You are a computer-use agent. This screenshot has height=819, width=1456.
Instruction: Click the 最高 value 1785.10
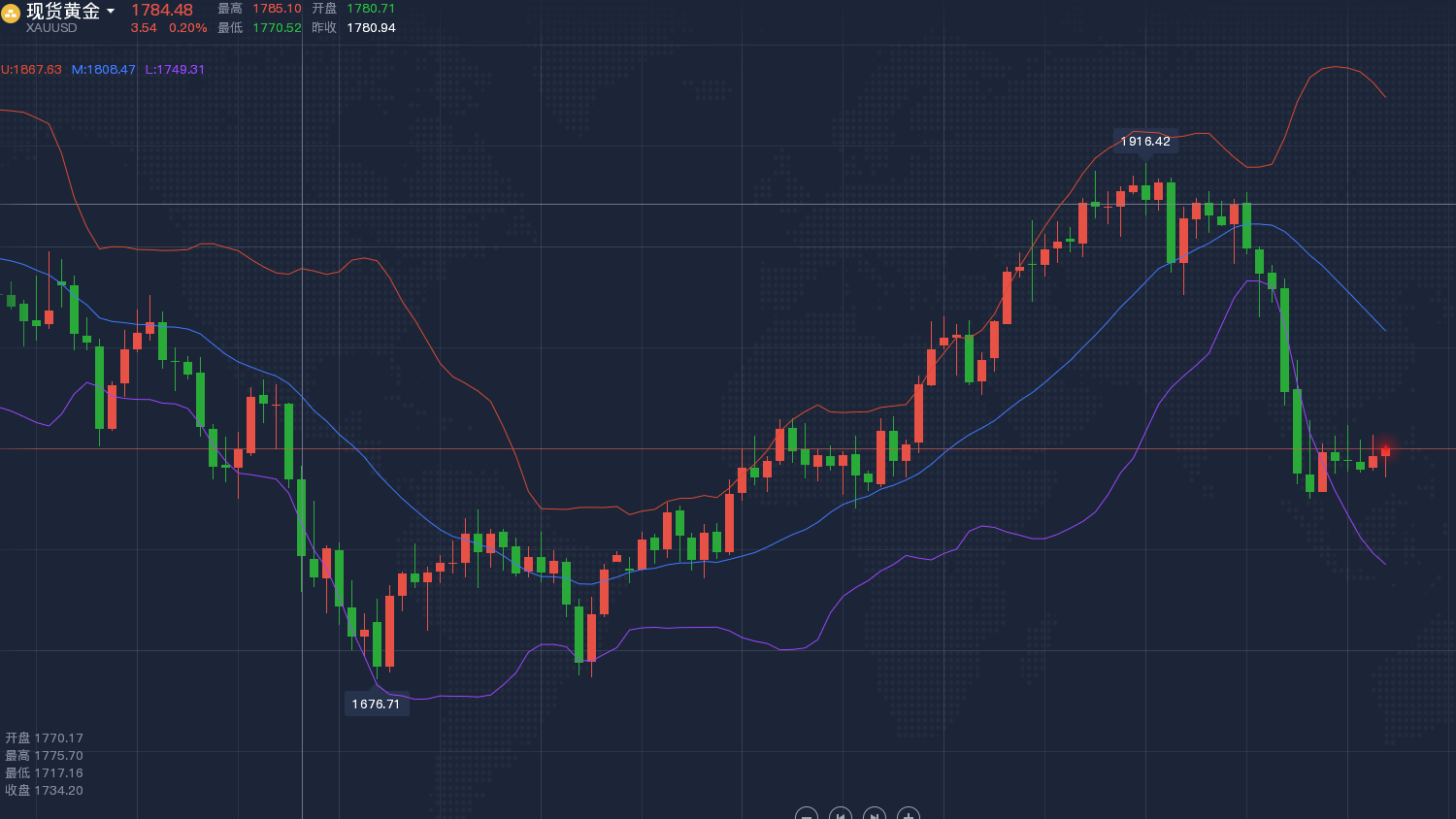point(277,9)
